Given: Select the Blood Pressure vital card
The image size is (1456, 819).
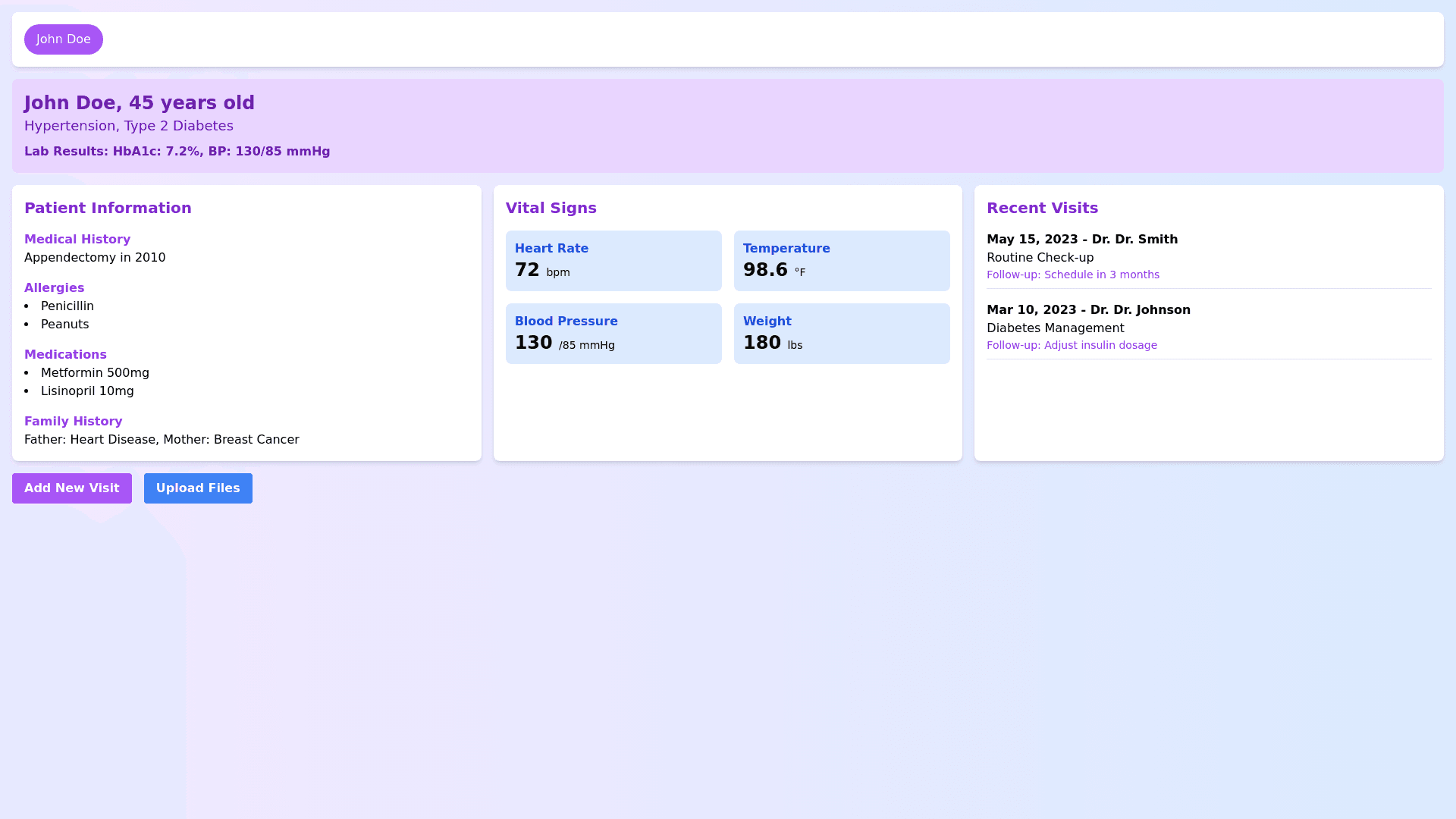Looking at the screenshot, I should (613, 334).
